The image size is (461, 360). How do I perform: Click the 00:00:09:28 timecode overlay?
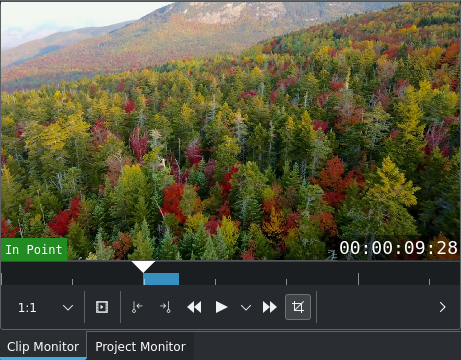coord(398,248)
